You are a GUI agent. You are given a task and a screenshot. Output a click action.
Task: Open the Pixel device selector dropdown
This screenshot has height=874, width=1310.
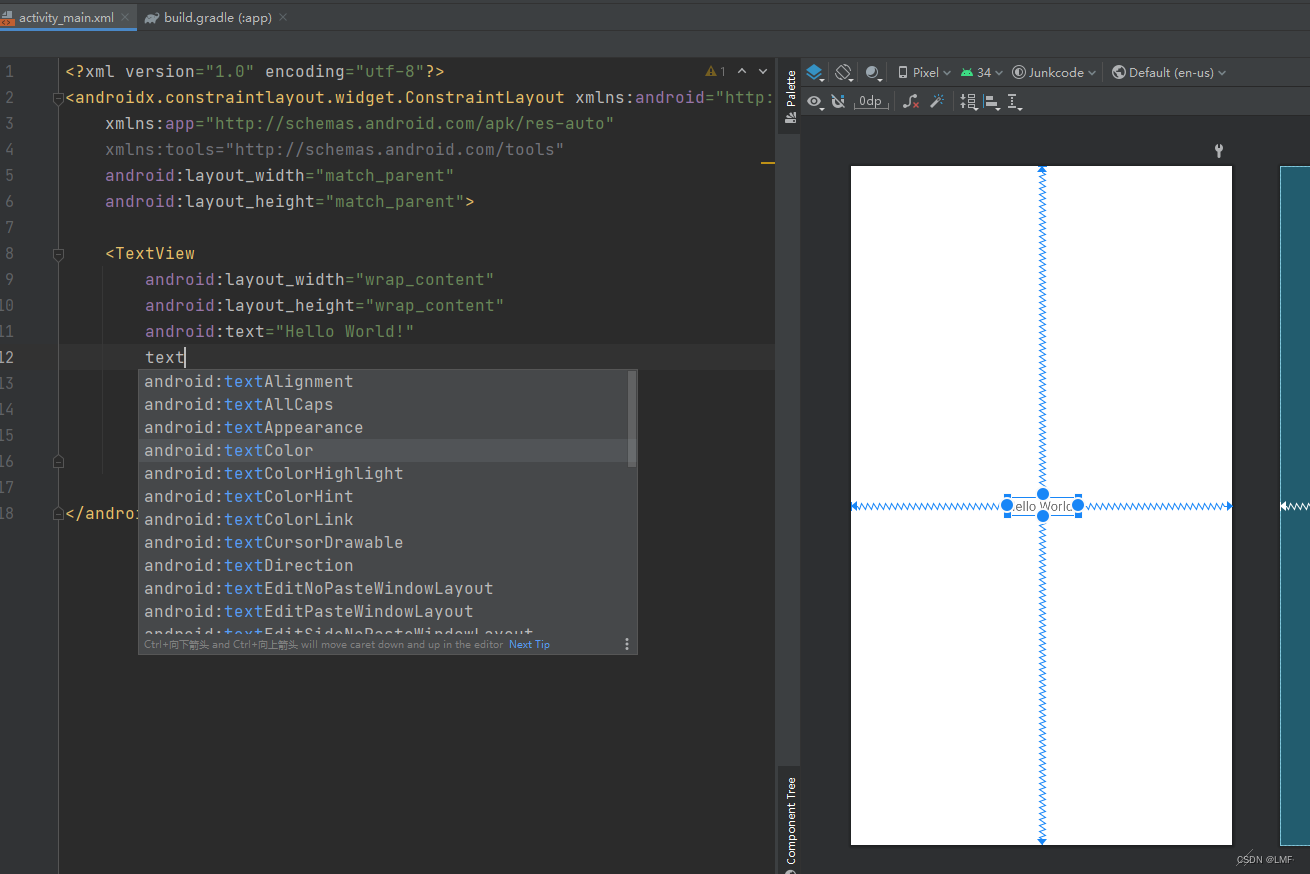pos(922,71)
